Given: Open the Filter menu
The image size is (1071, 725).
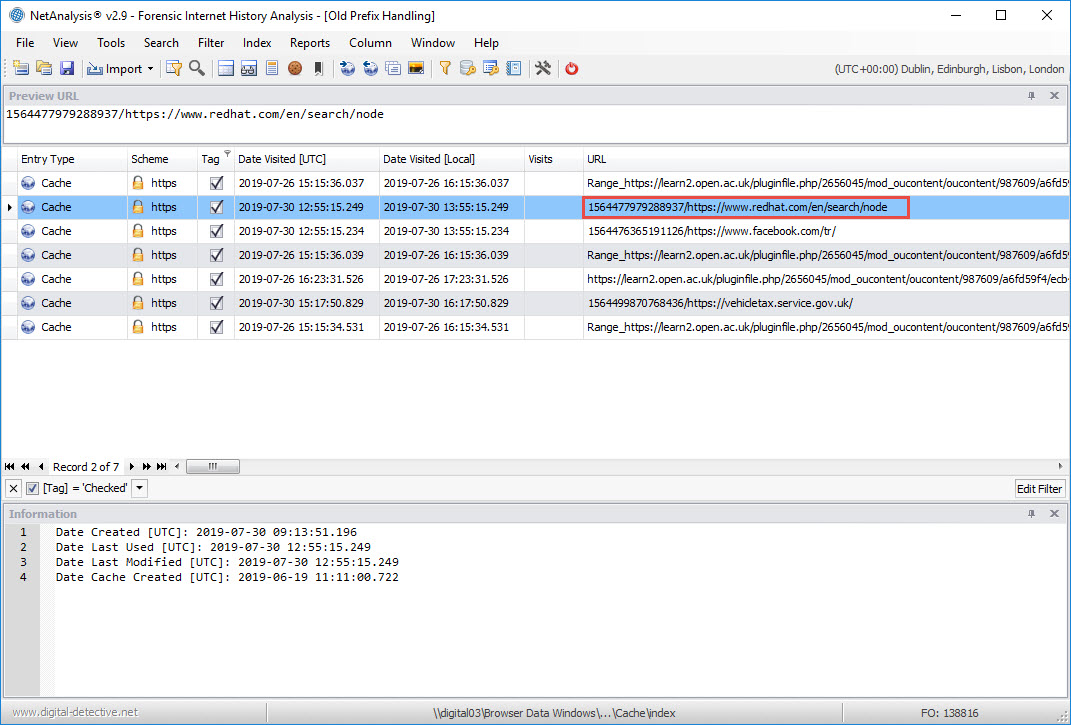Looking at the screenshot, I should 211,43.
